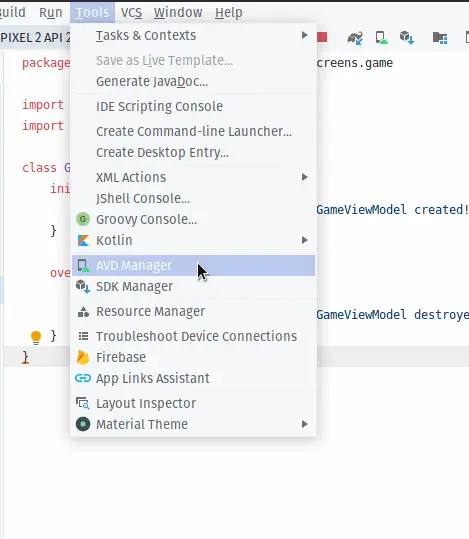The image size is (469, 539).
Task: Click the first 'import' keyword line
Action: pos(43,105)
